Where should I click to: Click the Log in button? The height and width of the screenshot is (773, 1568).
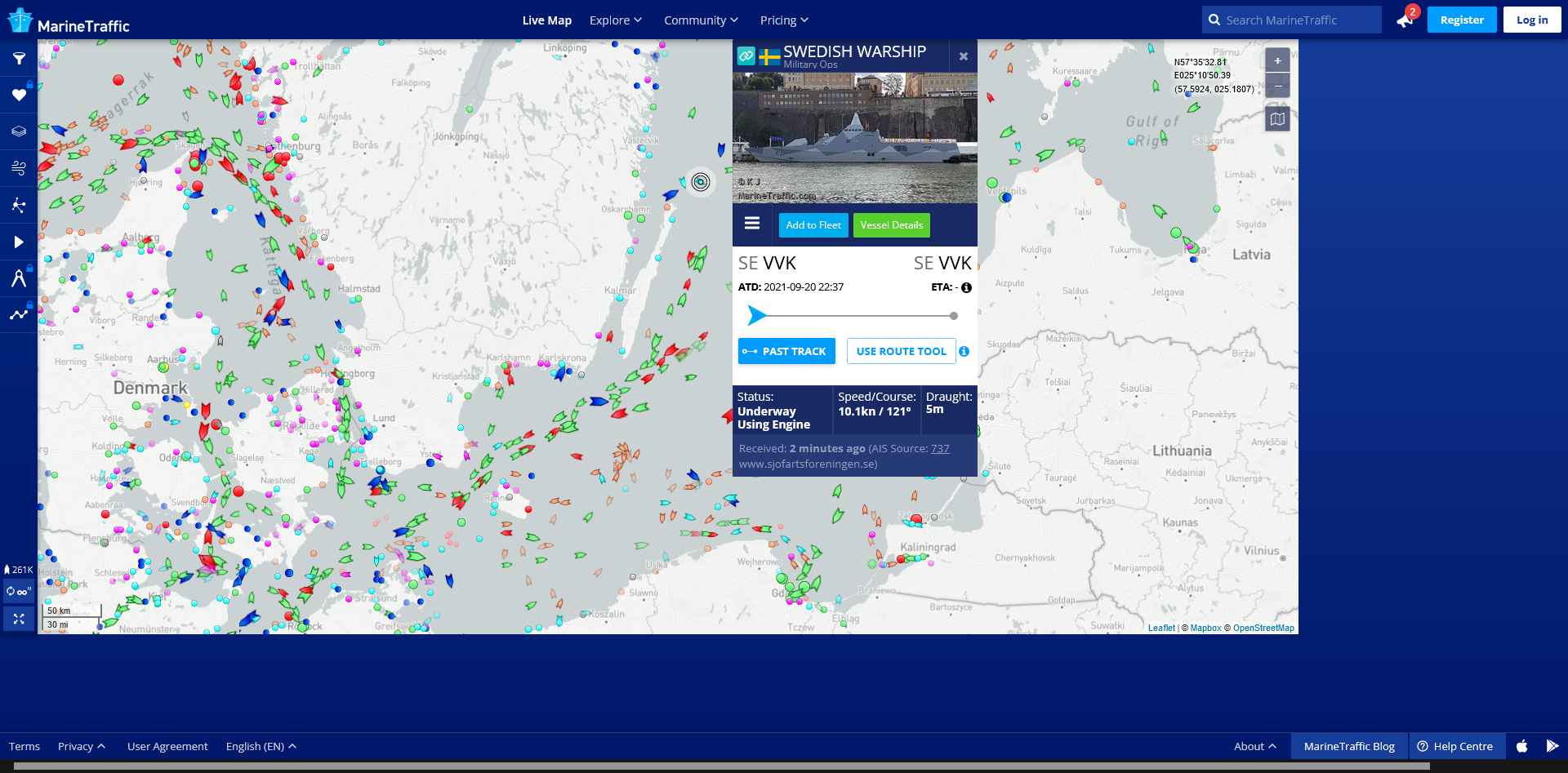[x=1532, y=20]
